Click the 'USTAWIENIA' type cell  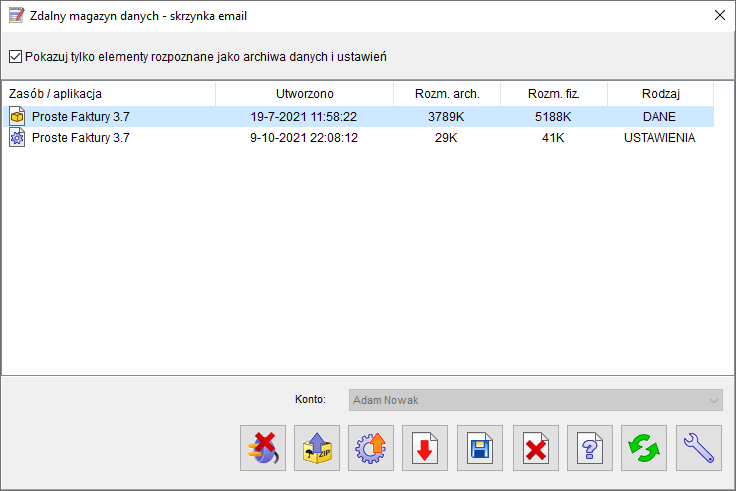pos(659,138)
